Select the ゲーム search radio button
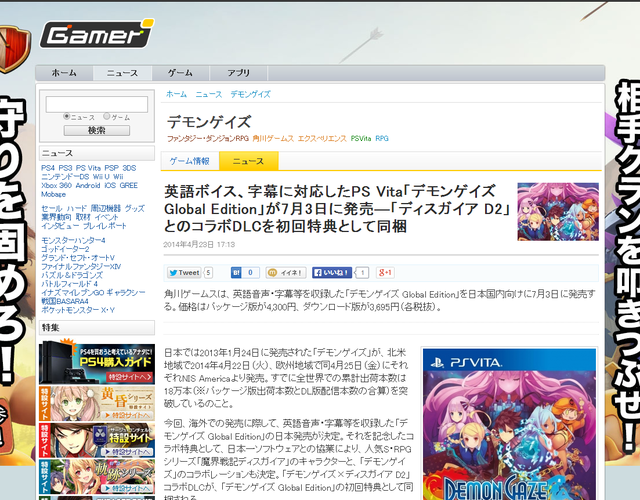Screen dimensions: 640x500 pyautogui.click(x=107, y=116)
